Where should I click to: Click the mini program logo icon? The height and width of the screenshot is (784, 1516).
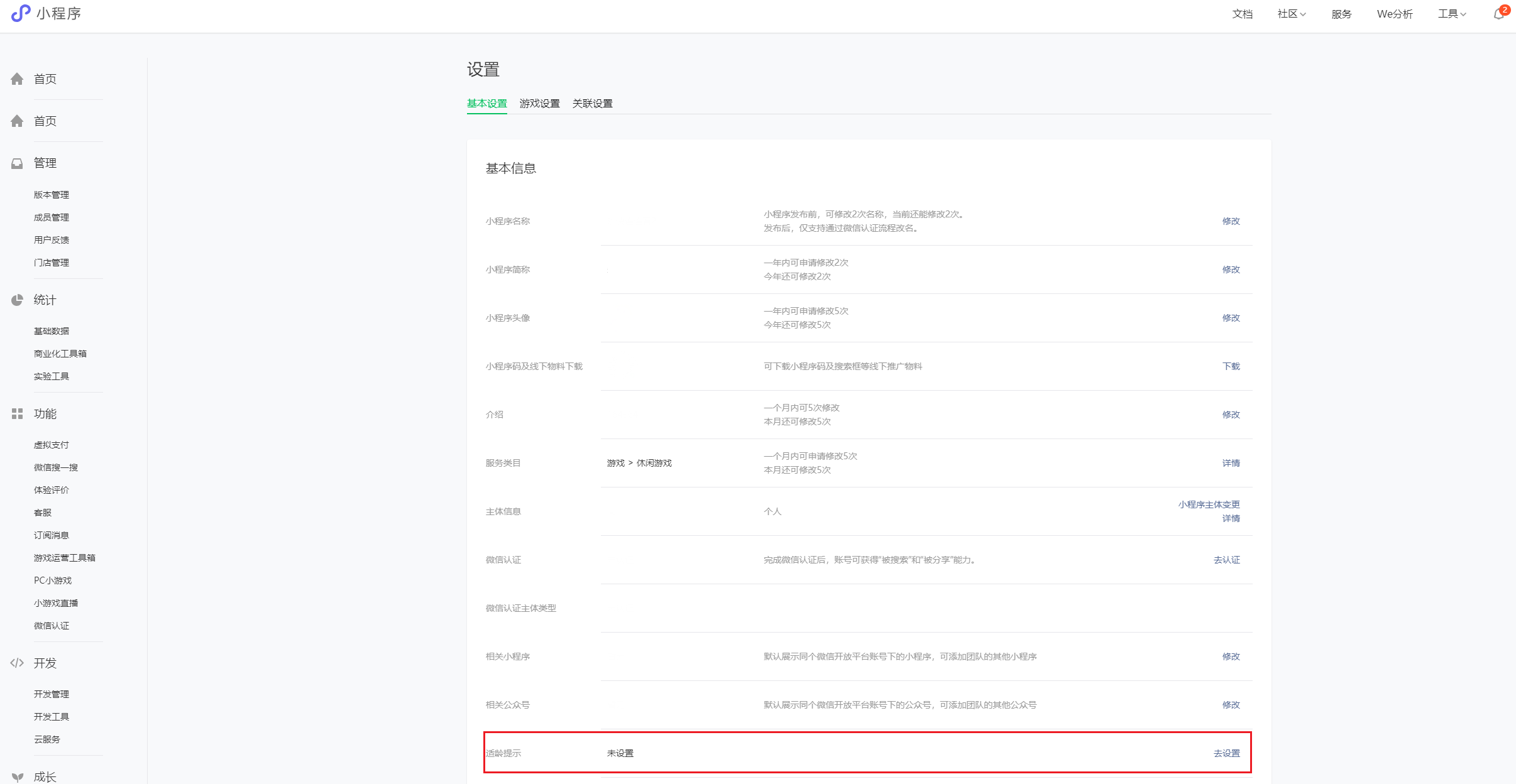[x=20, y=13]
